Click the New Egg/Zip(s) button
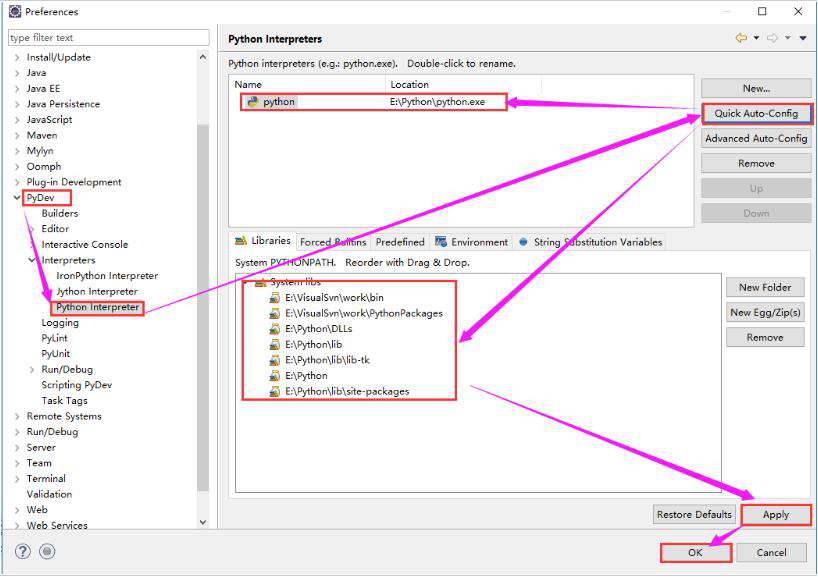Image resolution: width=818 pixels, height=577 pixels. [x=765, y=312]
